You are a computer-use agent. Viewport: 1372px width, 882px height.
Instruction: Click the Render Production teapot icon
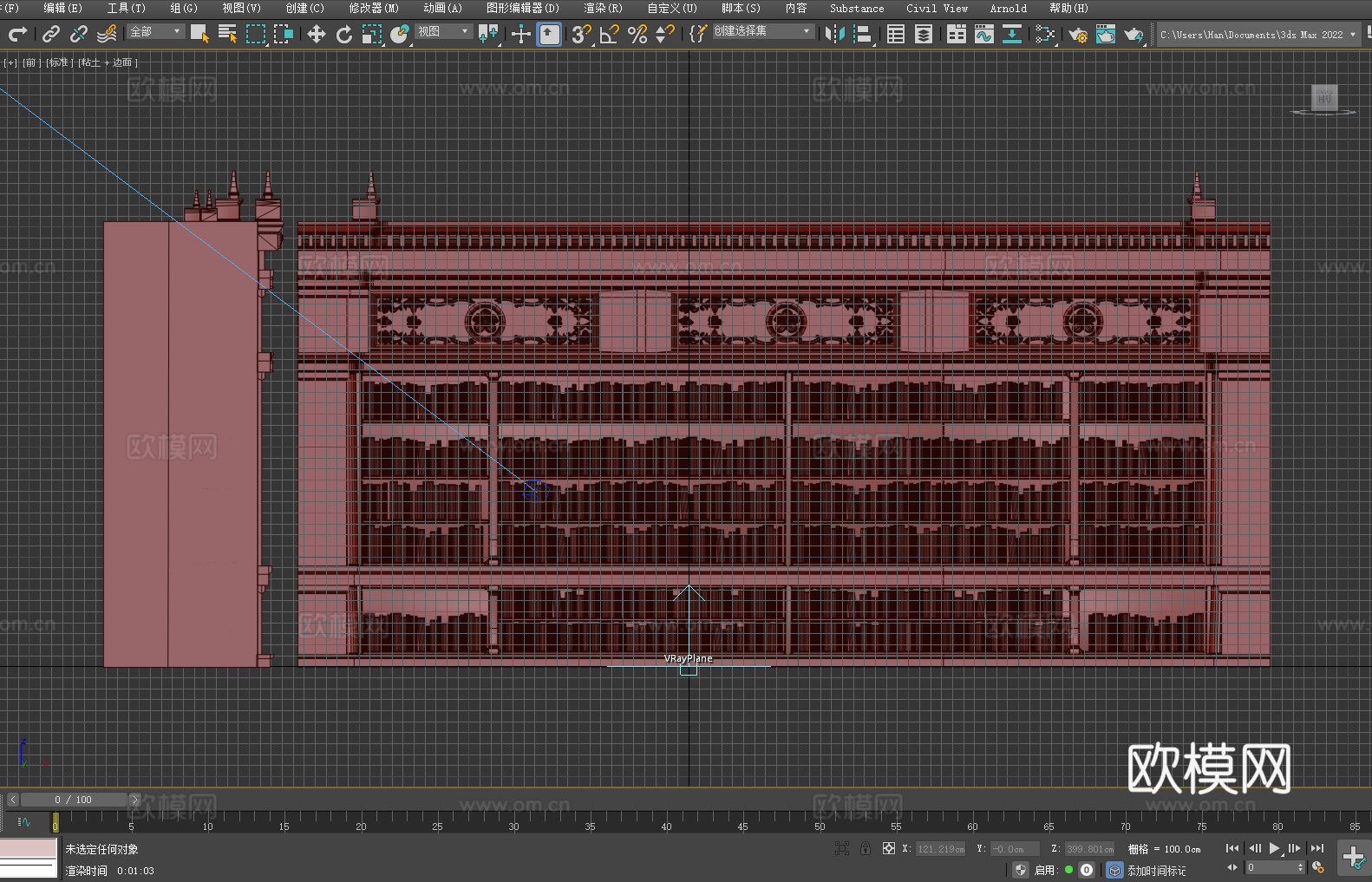(x=1134, y=34)
